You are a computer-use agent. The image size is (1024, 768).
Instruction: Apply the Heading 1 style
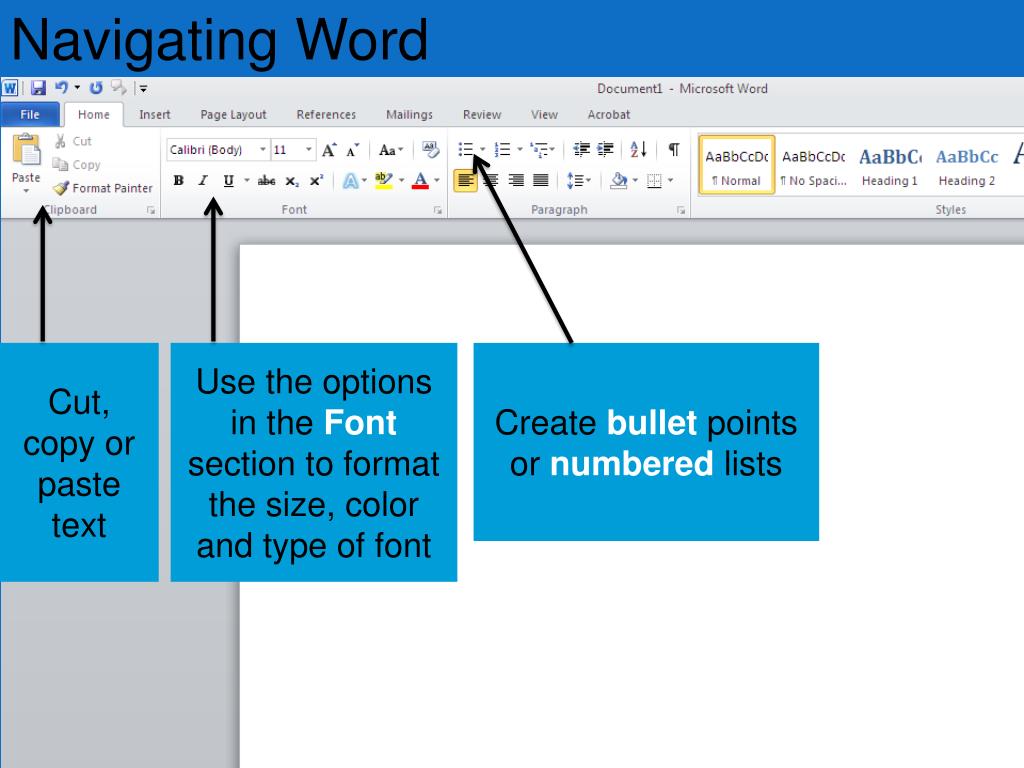click(x=890, y=166)
